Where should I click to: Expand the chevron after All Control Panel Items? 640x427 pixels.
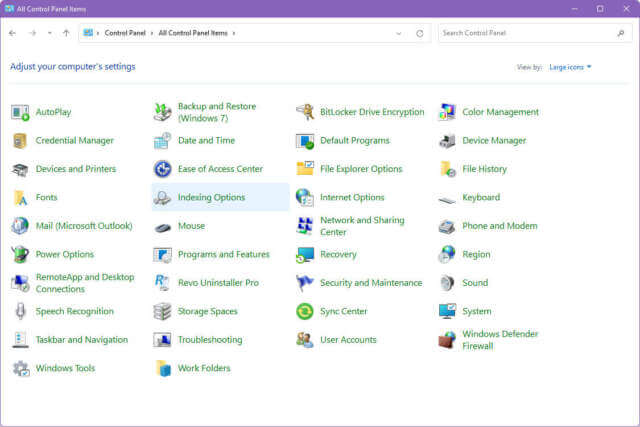coord(234,33)
